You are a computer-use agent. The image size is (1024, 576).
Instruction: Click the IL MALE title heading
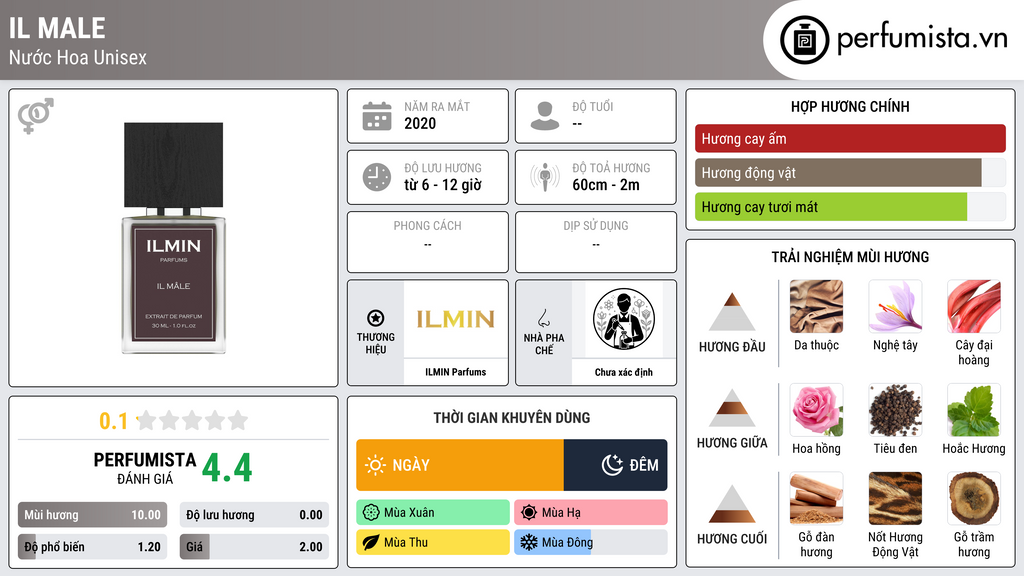click(57, 29)
